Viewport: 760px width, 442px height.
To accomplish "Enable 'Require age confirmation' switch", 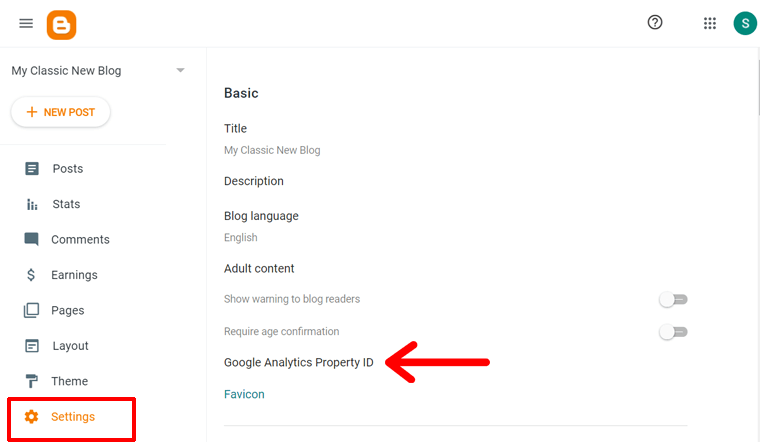I will 674,331.
